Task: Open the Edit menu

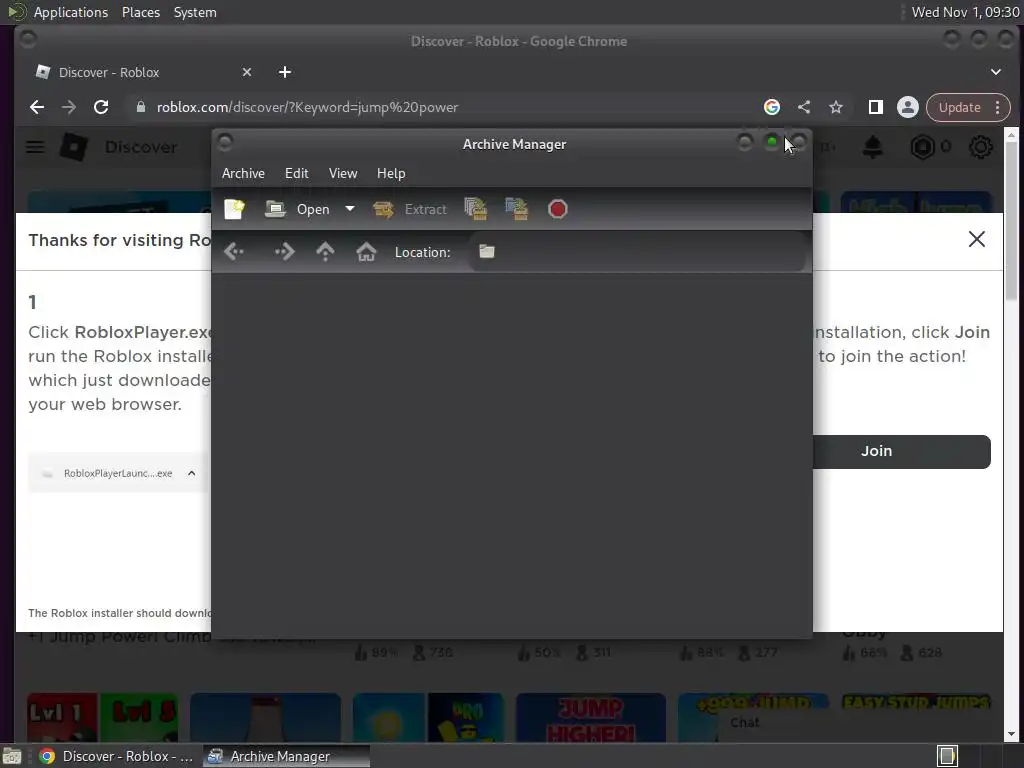Action: pos(296,173)
